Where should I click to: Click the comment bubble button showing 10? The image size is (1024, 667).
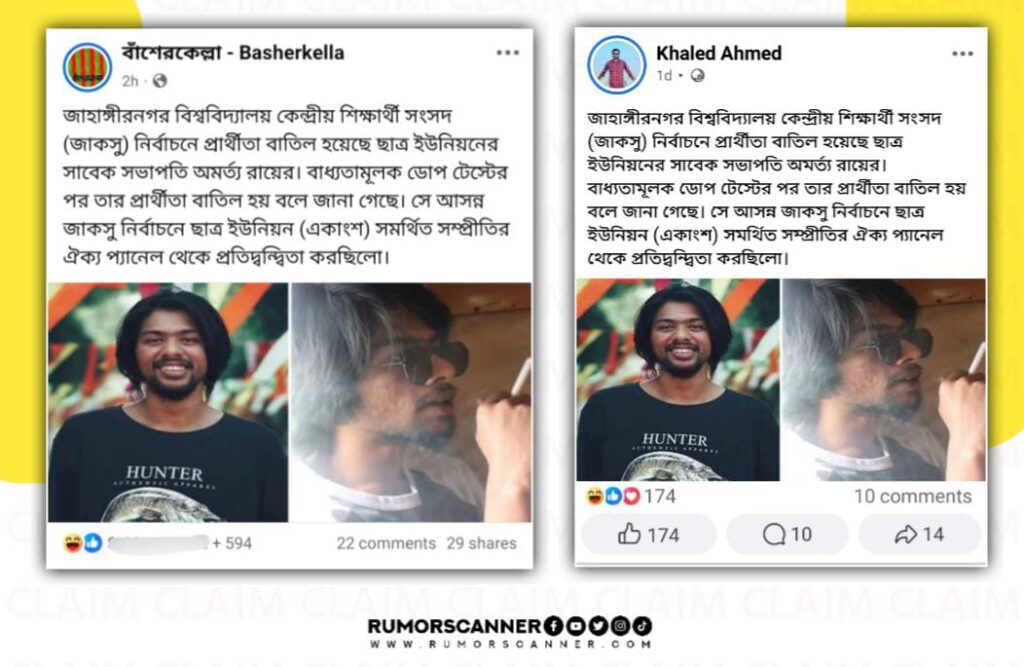pos(787,534)
